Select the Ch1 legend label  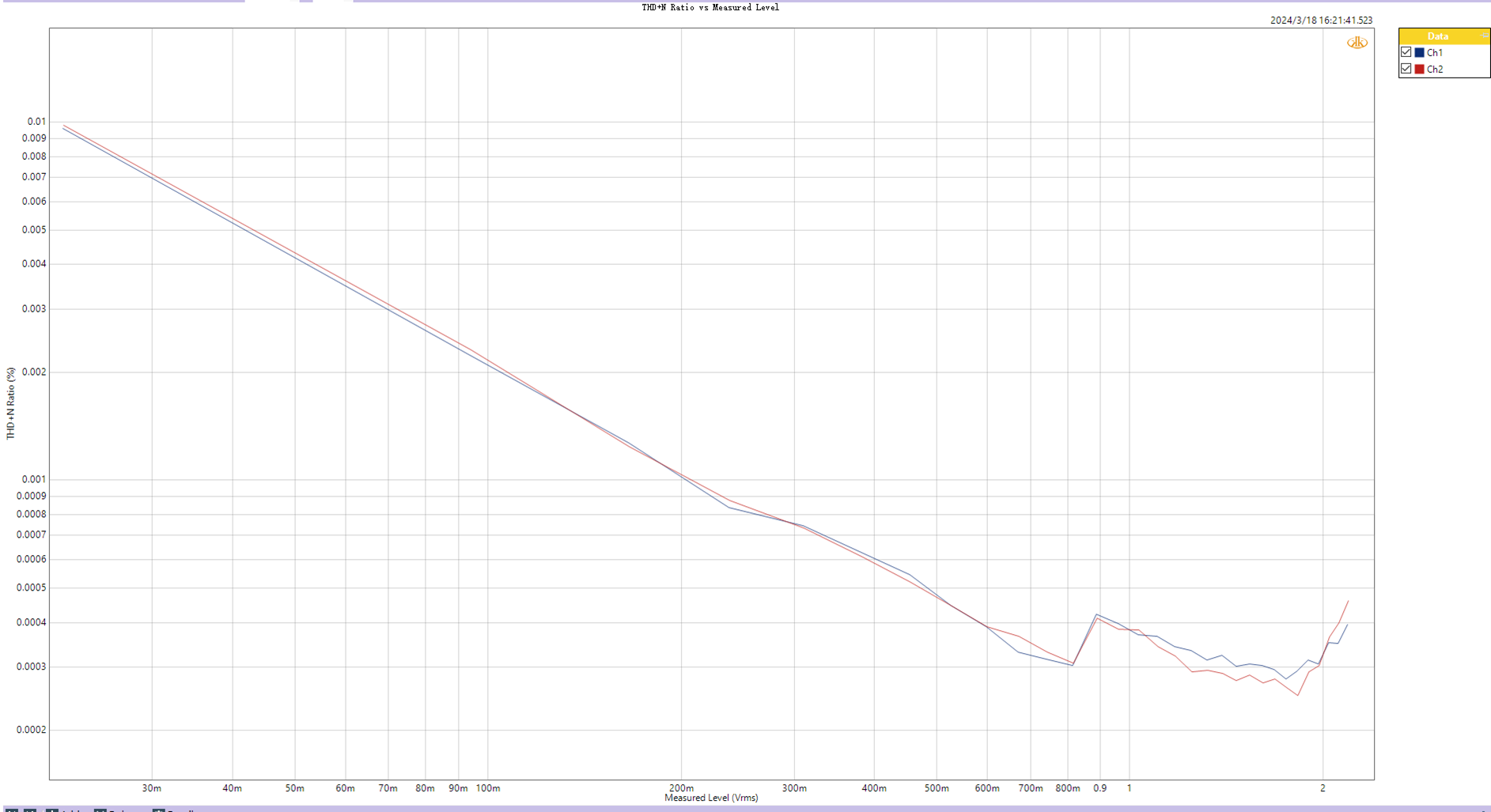pyautogui.click(x=1434, y=53)
